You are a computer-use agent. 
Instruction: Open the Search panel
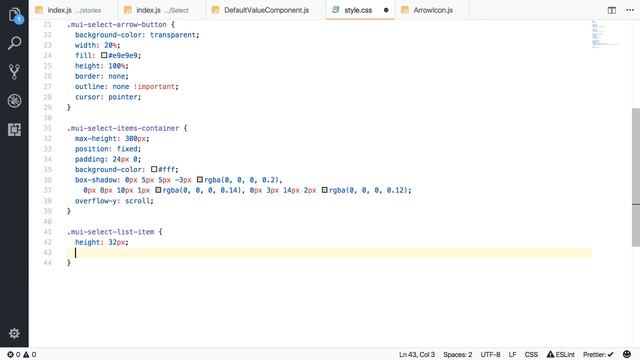(x=14, y=43)
